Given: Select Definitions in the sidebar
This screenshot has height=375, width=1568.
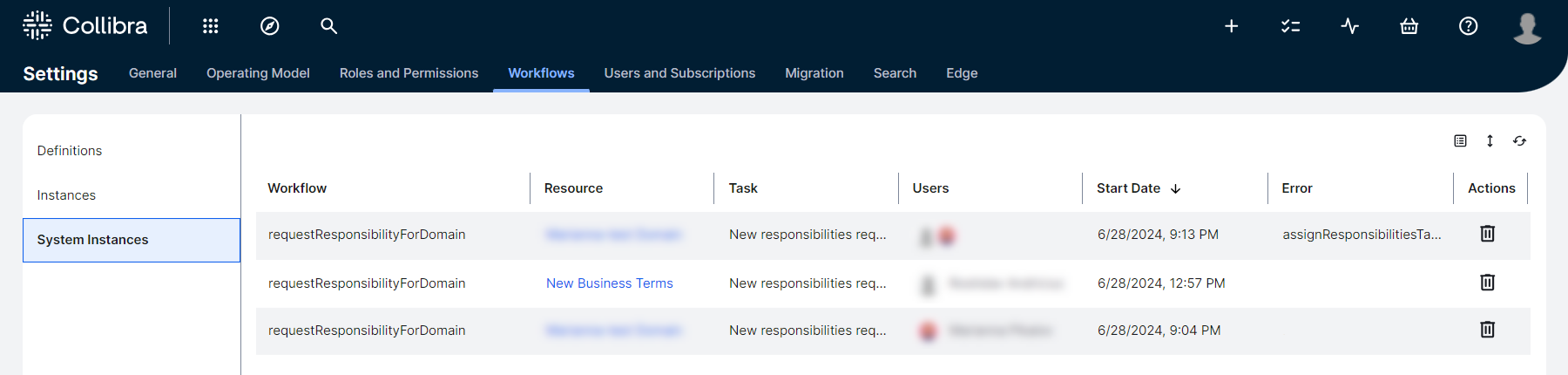Looking at the screenshot, I should [x=70, y=151].
